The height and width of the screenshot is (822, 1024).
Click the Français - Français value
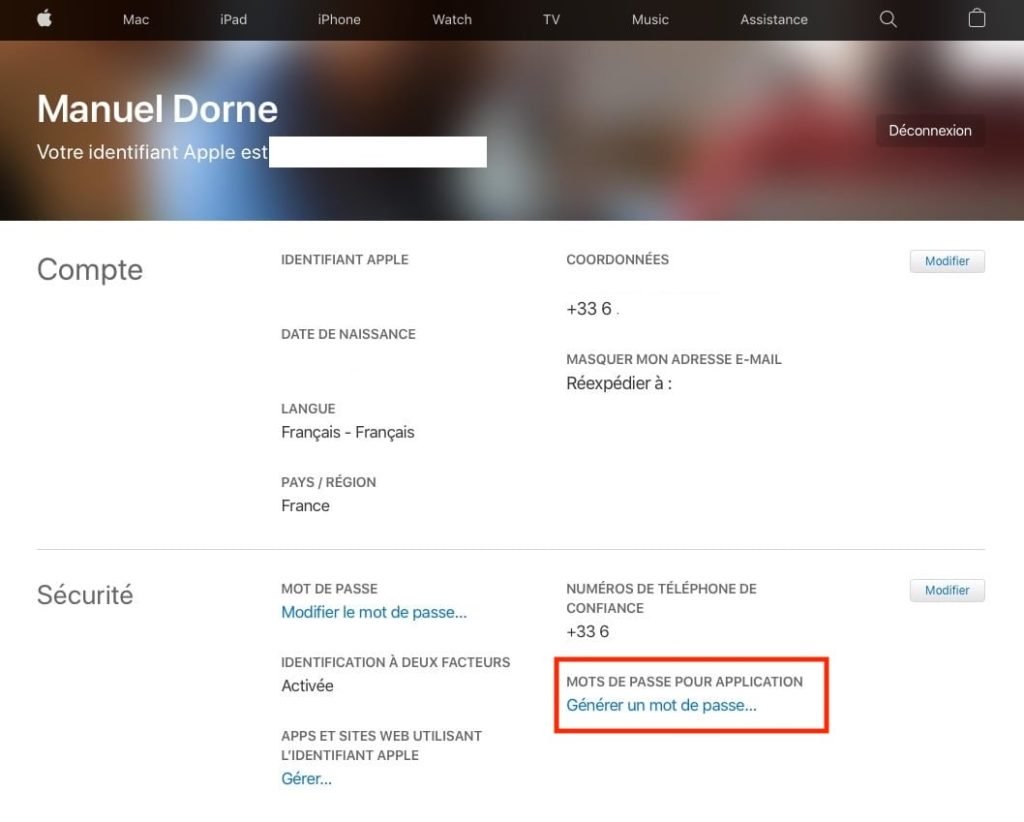347,432
